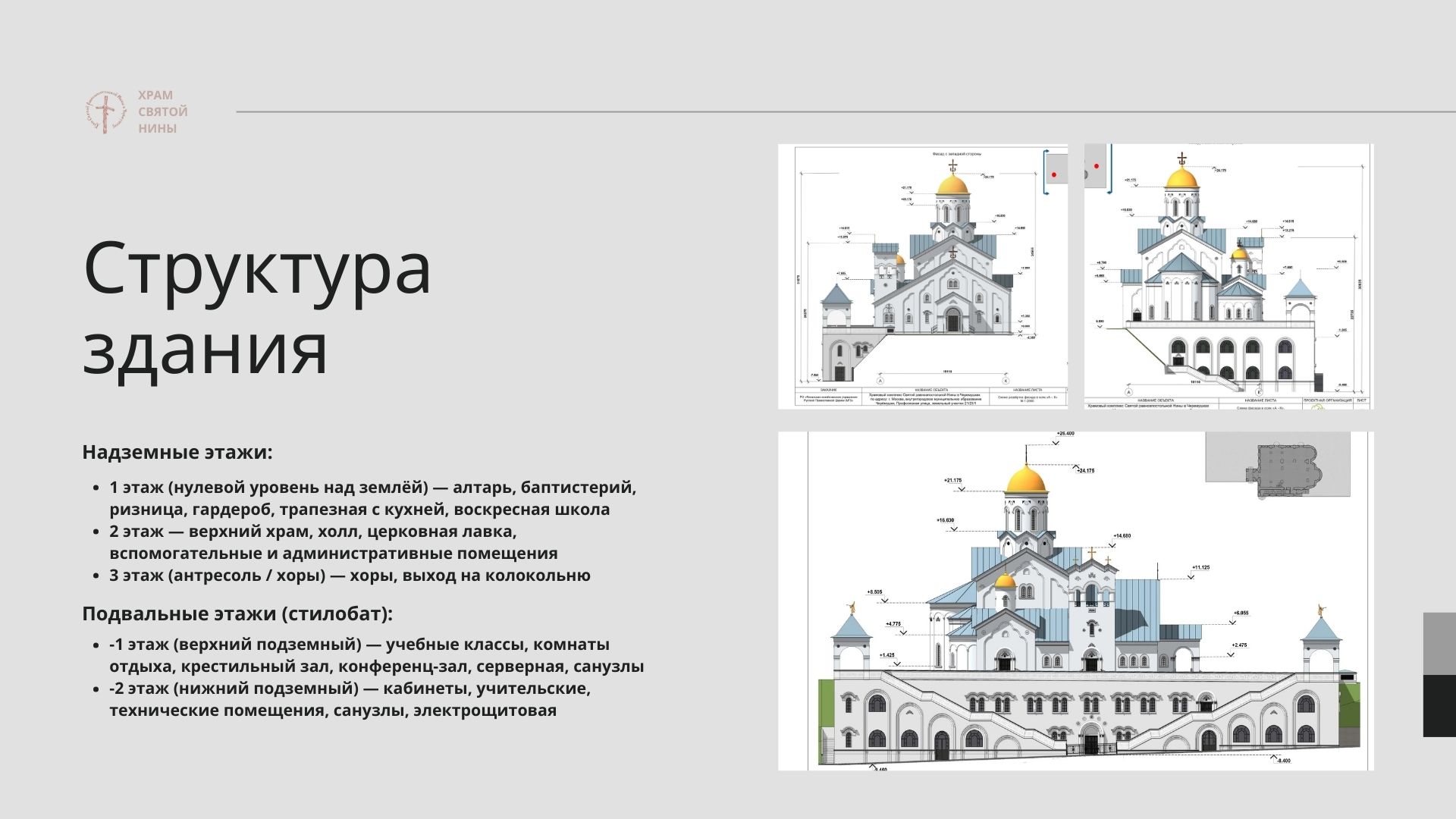Click the Храм Святой Нины cross logo

coord(108,112)
